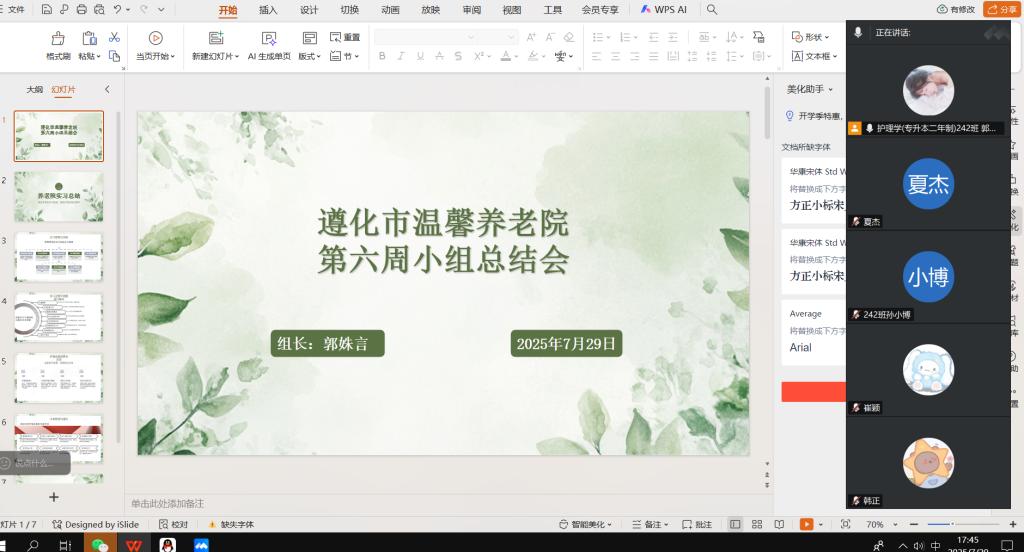Switch to normal view in status bar
This screenshot has height=552, width=1024.
(x=735, y=524)
